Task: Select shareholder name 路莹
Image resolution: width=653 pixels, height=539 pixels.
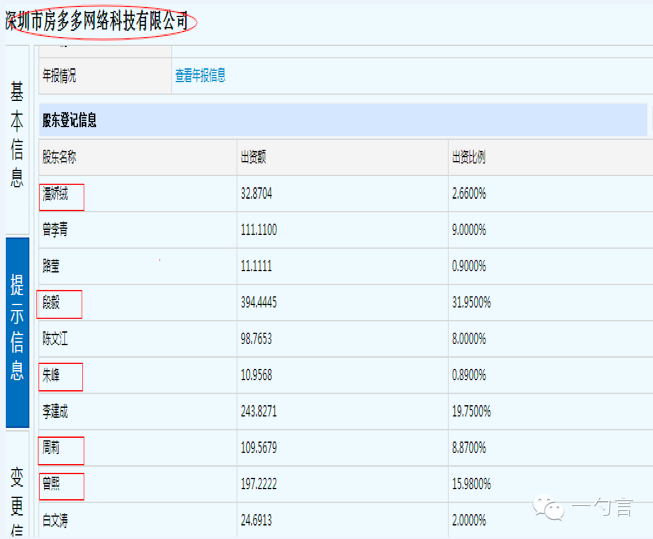Action: point(51,266)
